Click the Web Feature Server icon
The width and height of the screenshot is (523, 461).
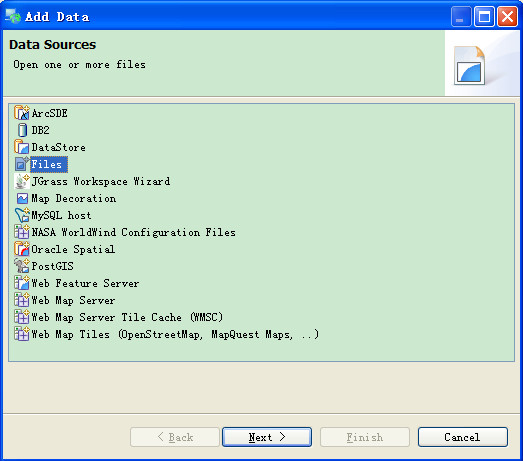point(22,283)
